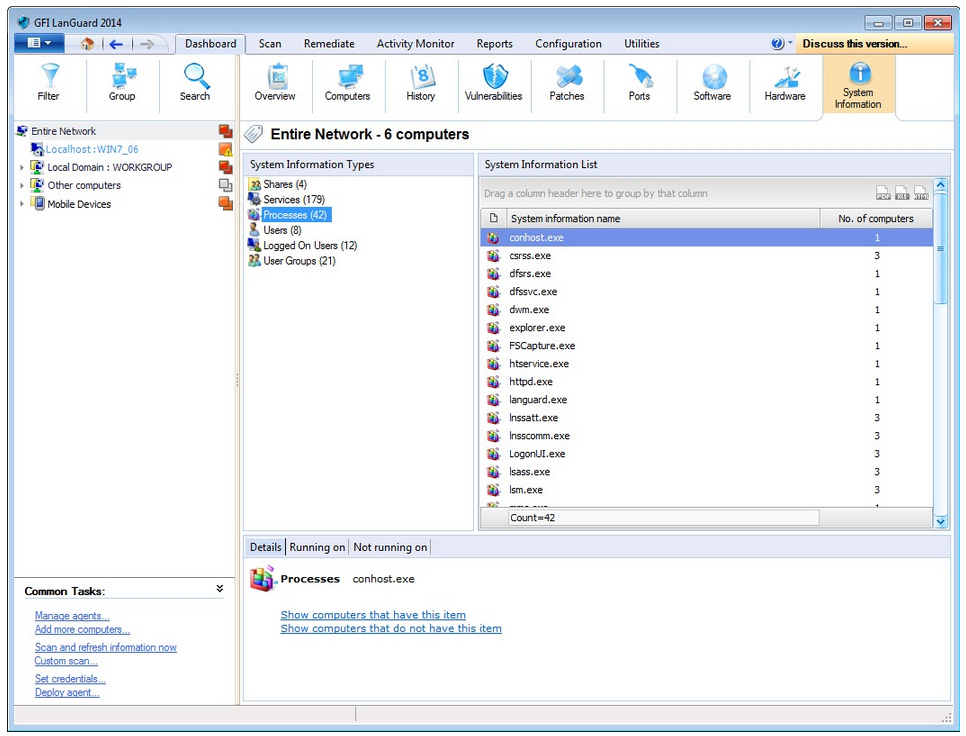Viewport: 966px width, 736px height.
Task: Export the list to HTML
Action: point(921,193)
